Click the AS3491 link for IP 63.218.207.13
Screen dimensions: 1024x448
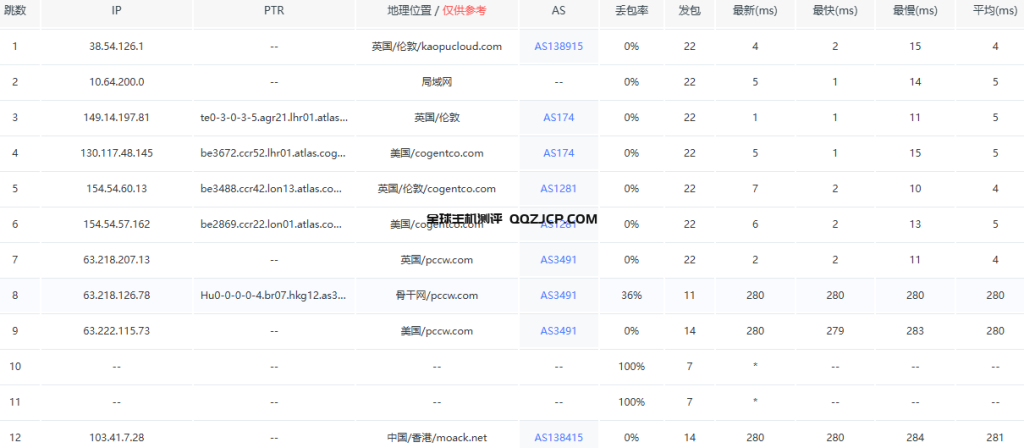click(x=558, y=260)
